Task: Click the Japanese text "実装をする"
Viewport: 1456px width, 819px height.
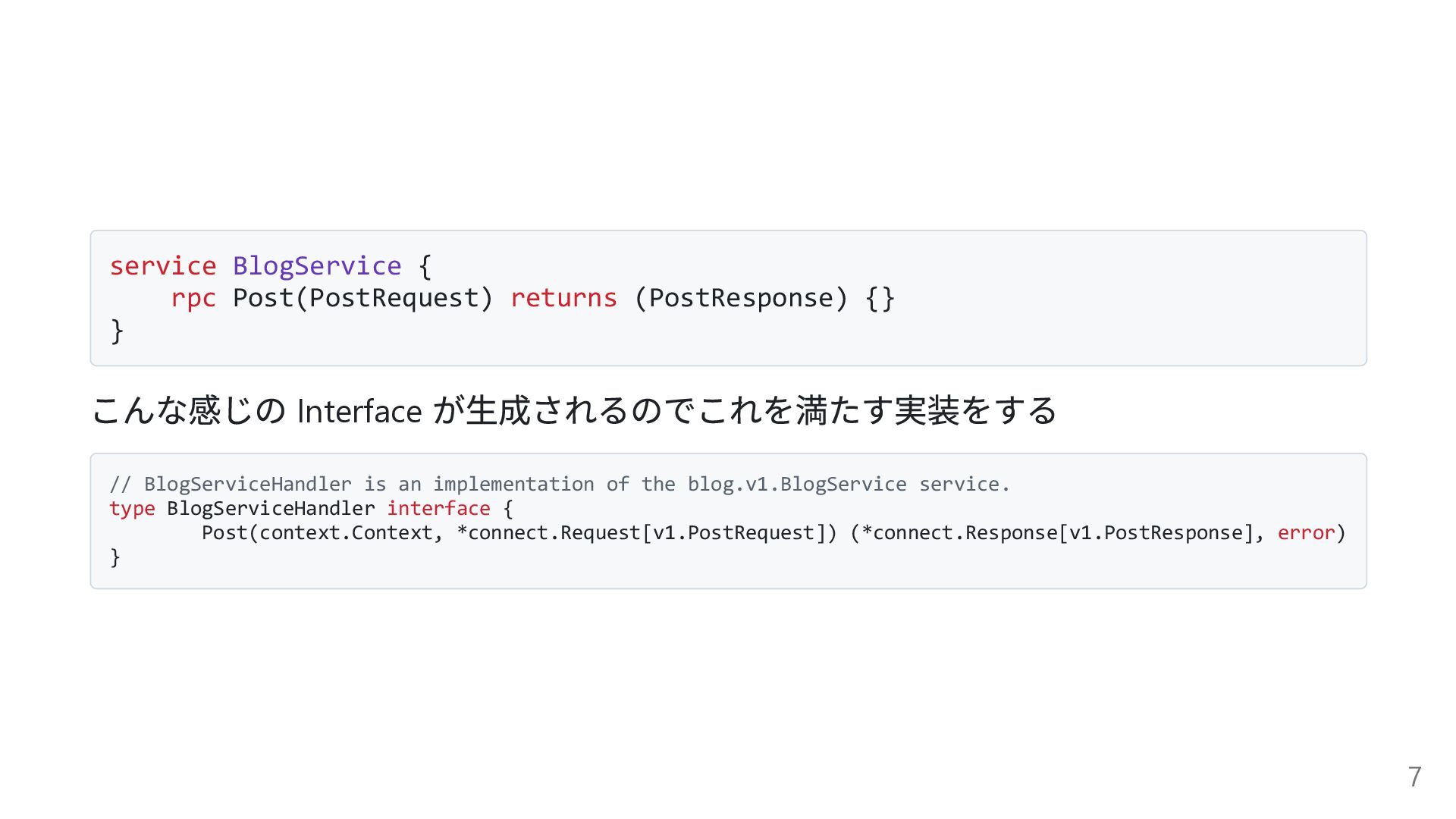Action: 975,411
